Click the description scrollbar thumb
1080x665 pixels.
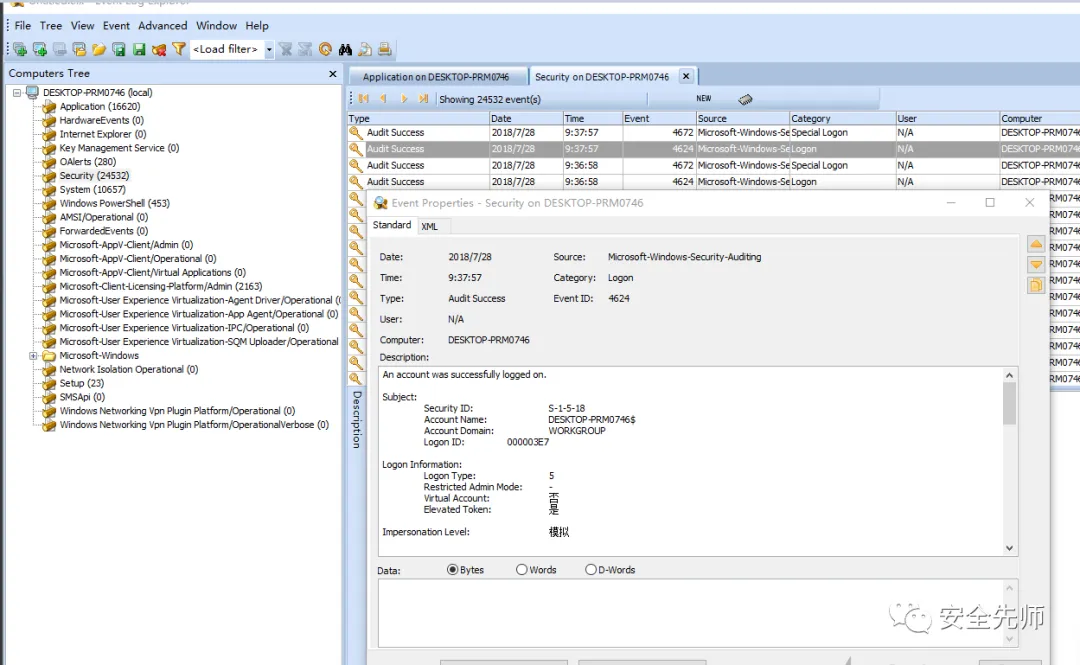1009,404
